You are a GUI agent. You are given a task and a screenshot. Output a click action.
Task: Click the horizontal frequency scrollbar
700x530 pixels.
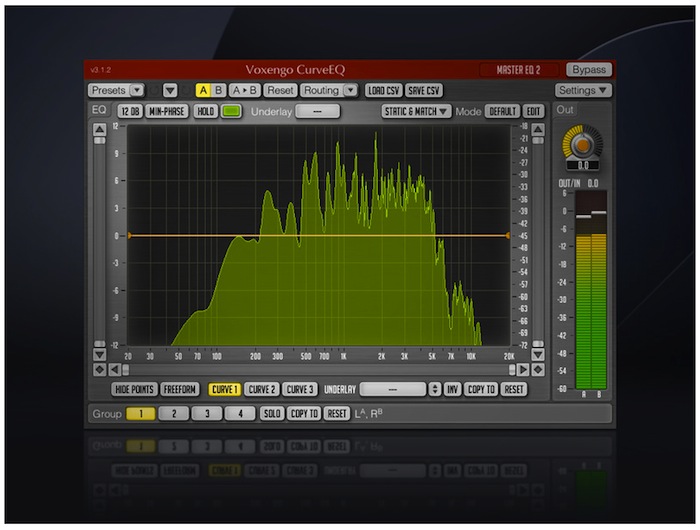(x=319, y=370)
